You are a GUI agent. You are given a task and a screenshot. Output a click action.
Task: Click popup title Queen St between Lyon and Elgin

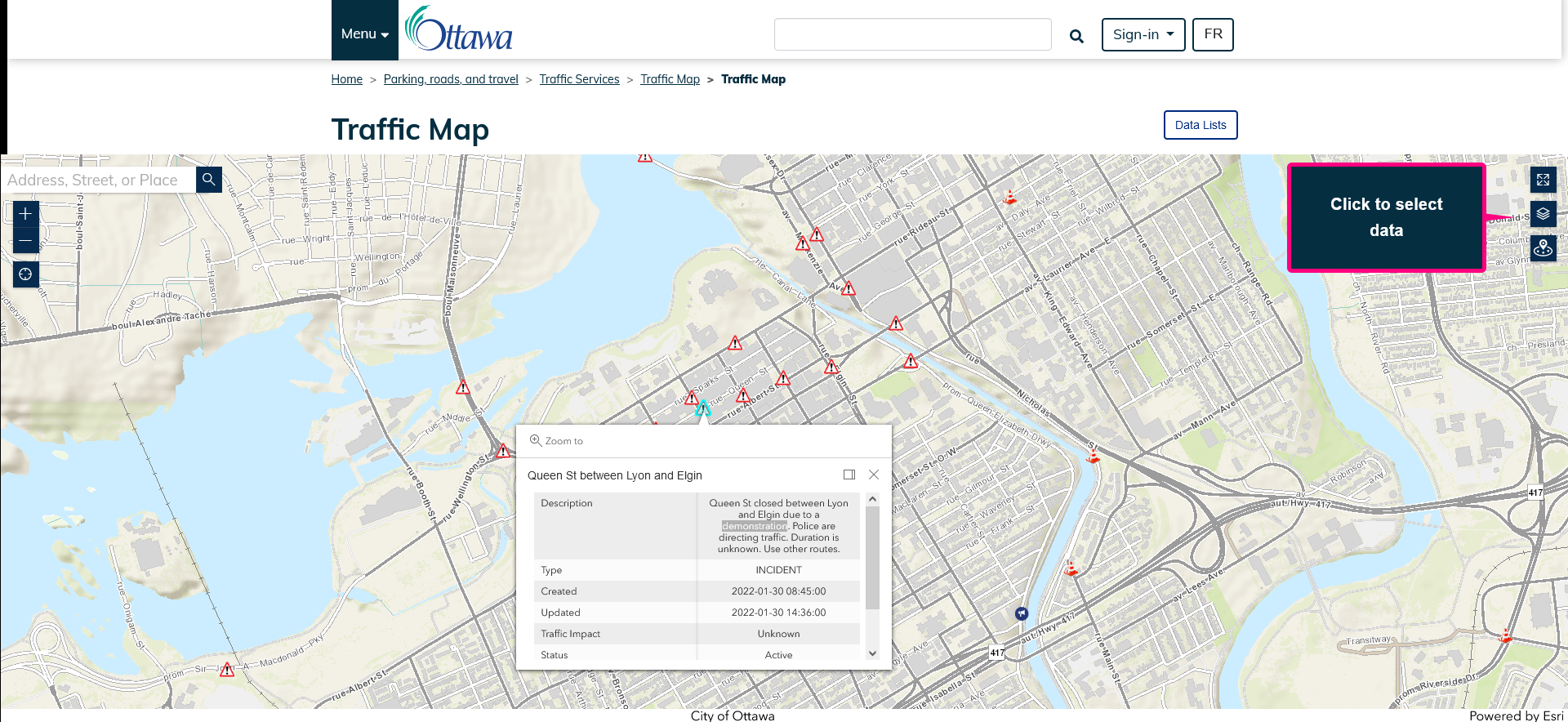[x=615, y=475]
